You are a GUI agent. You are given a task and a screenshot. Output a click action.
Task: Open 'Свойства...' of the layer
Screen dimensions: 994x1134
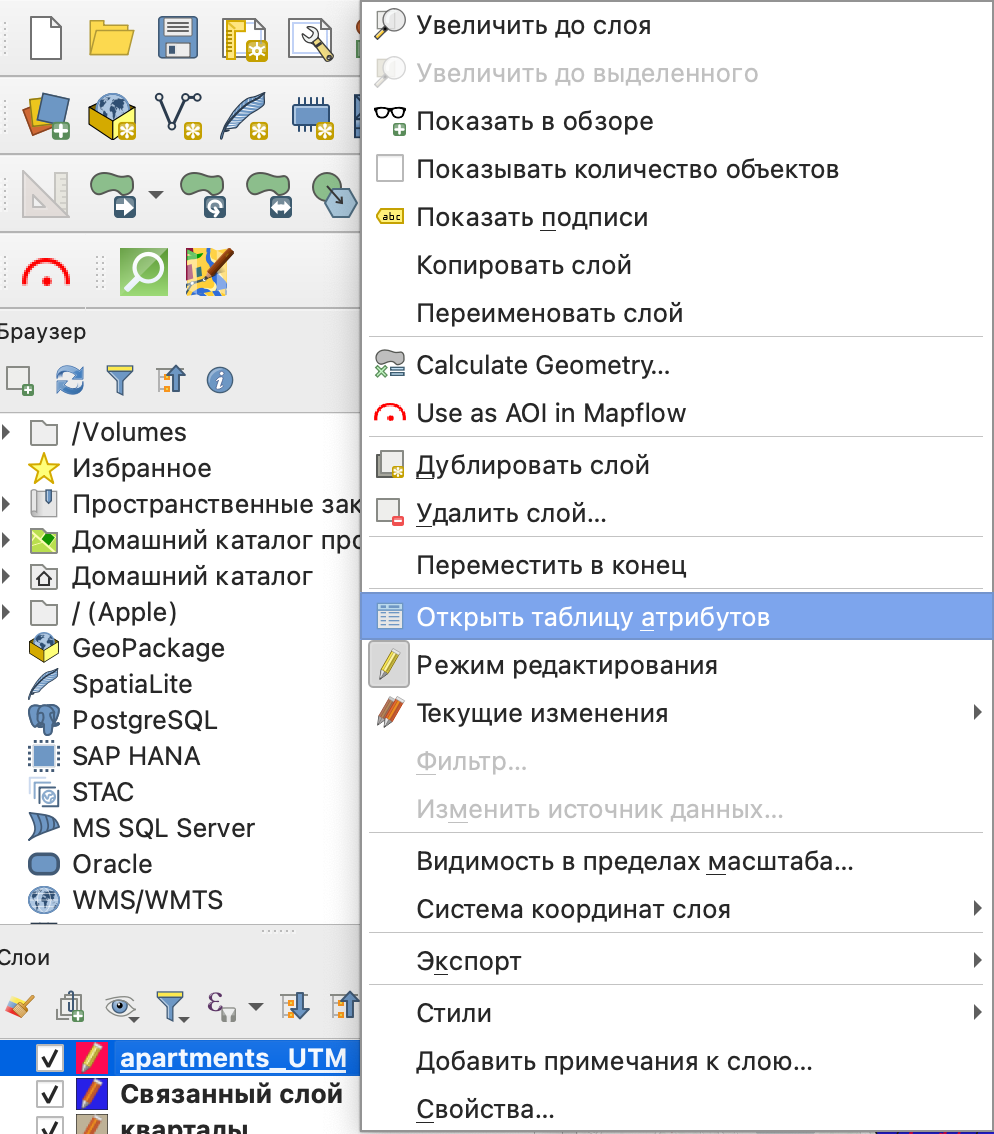[x=485, y=1109]
